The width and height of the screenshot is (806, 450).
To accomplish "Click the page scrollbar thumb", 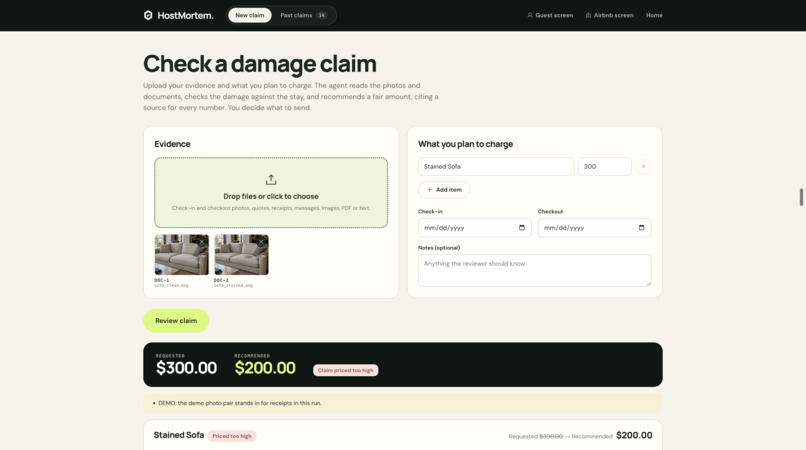I will tap(801, 197).
